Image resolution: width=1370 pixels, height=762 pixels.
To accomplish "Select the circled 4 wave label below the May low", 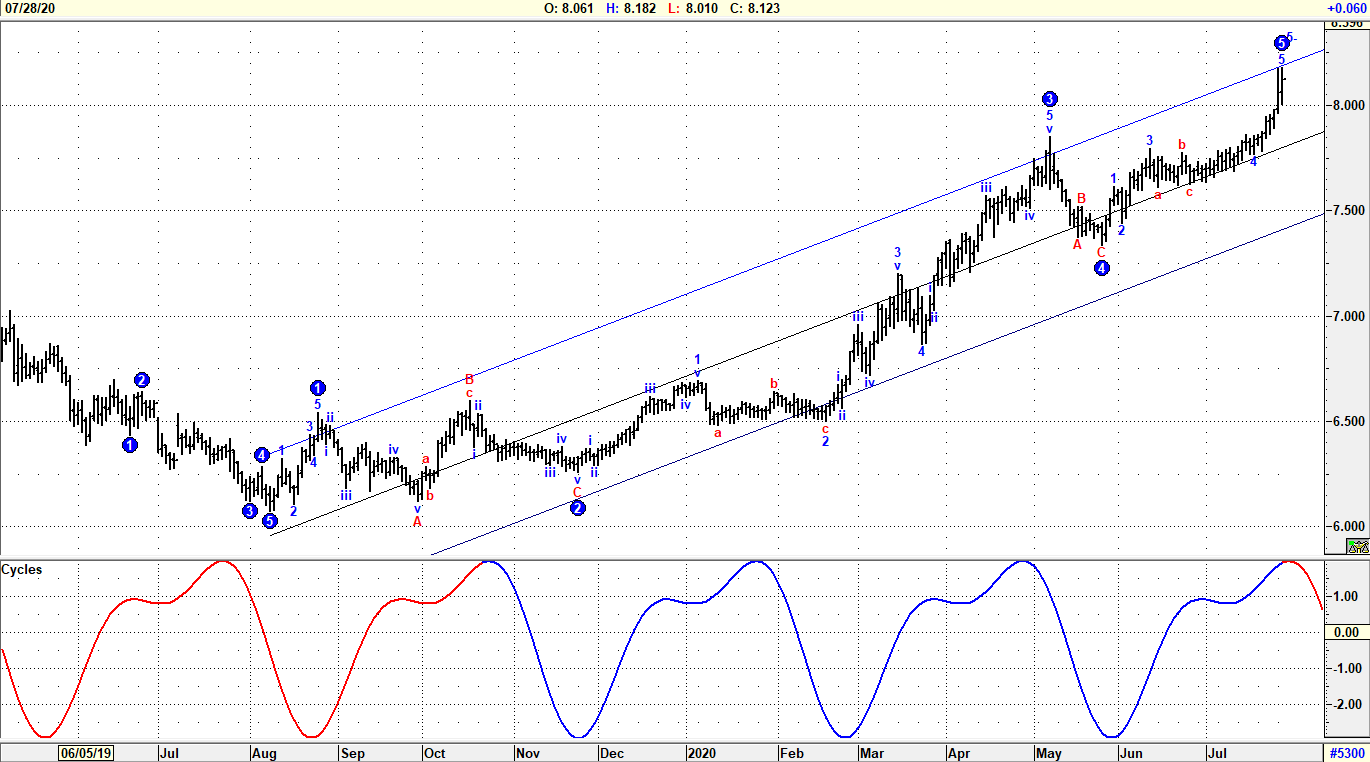I will pos(1101,268).
